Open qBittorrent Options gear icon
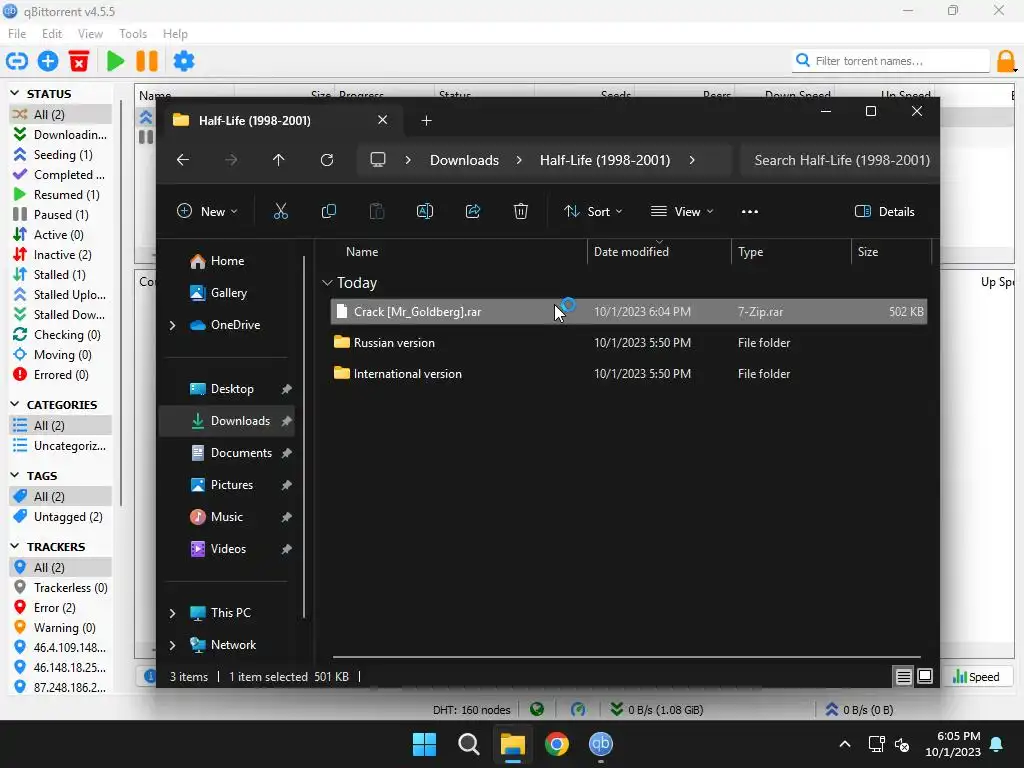The width and height of the screenshot is (1024, 768). (184, 61)
